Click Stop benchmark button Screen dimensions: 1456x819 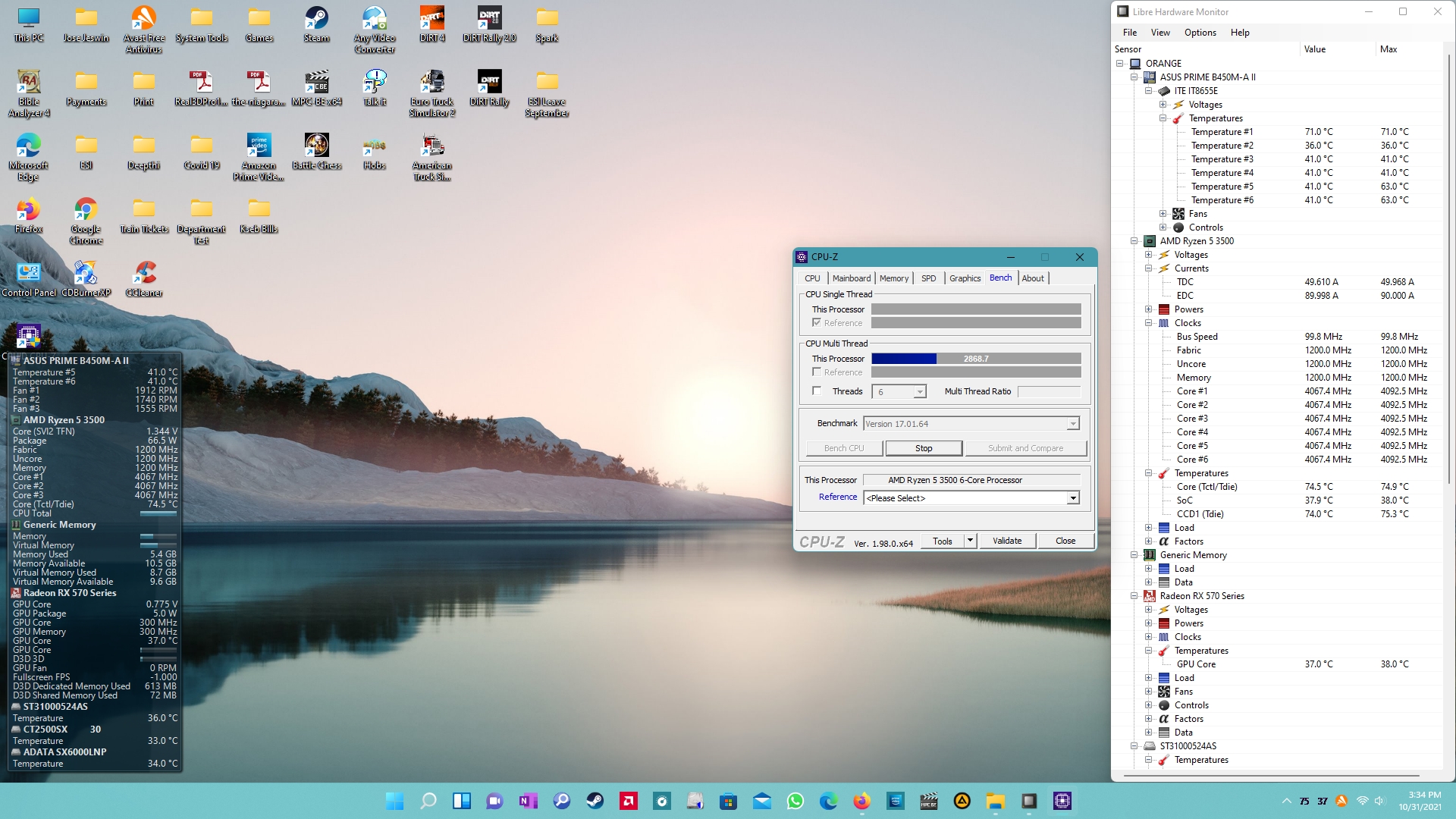point(923,447)
